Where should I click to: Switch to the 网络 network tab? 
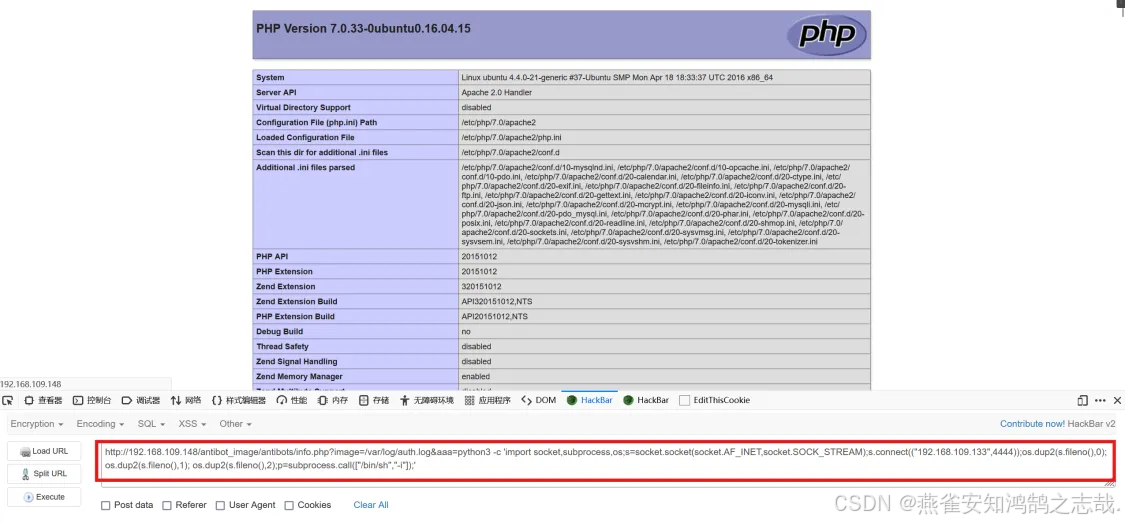[x=186, y=400]
